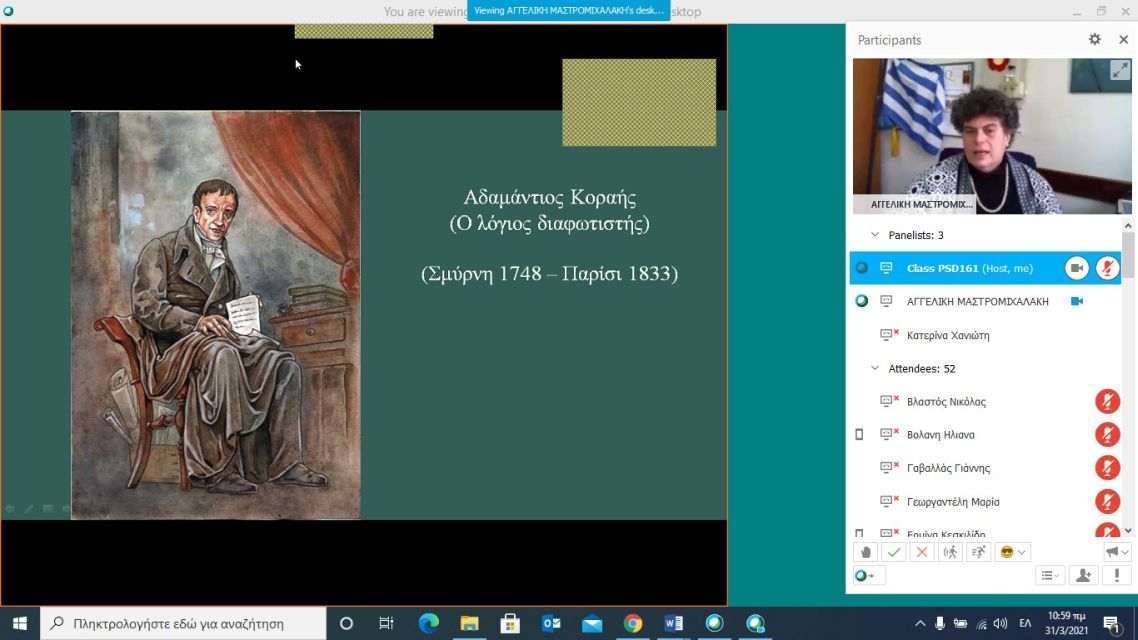Open Task View in taskbar
The image size is (1138, 640).
tap(386, 623)
